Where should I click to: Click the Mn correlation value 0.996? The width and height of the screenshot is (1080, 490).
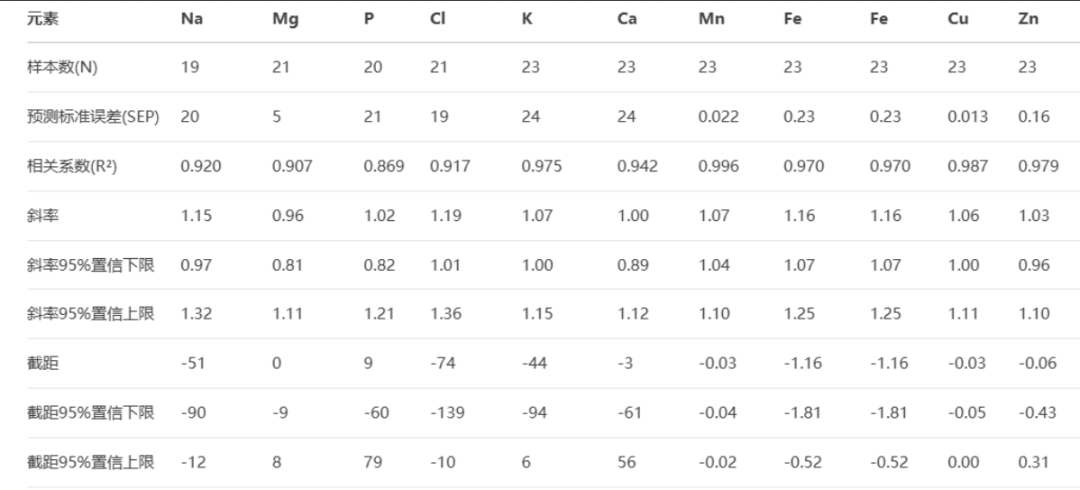[x=718, y=166]
